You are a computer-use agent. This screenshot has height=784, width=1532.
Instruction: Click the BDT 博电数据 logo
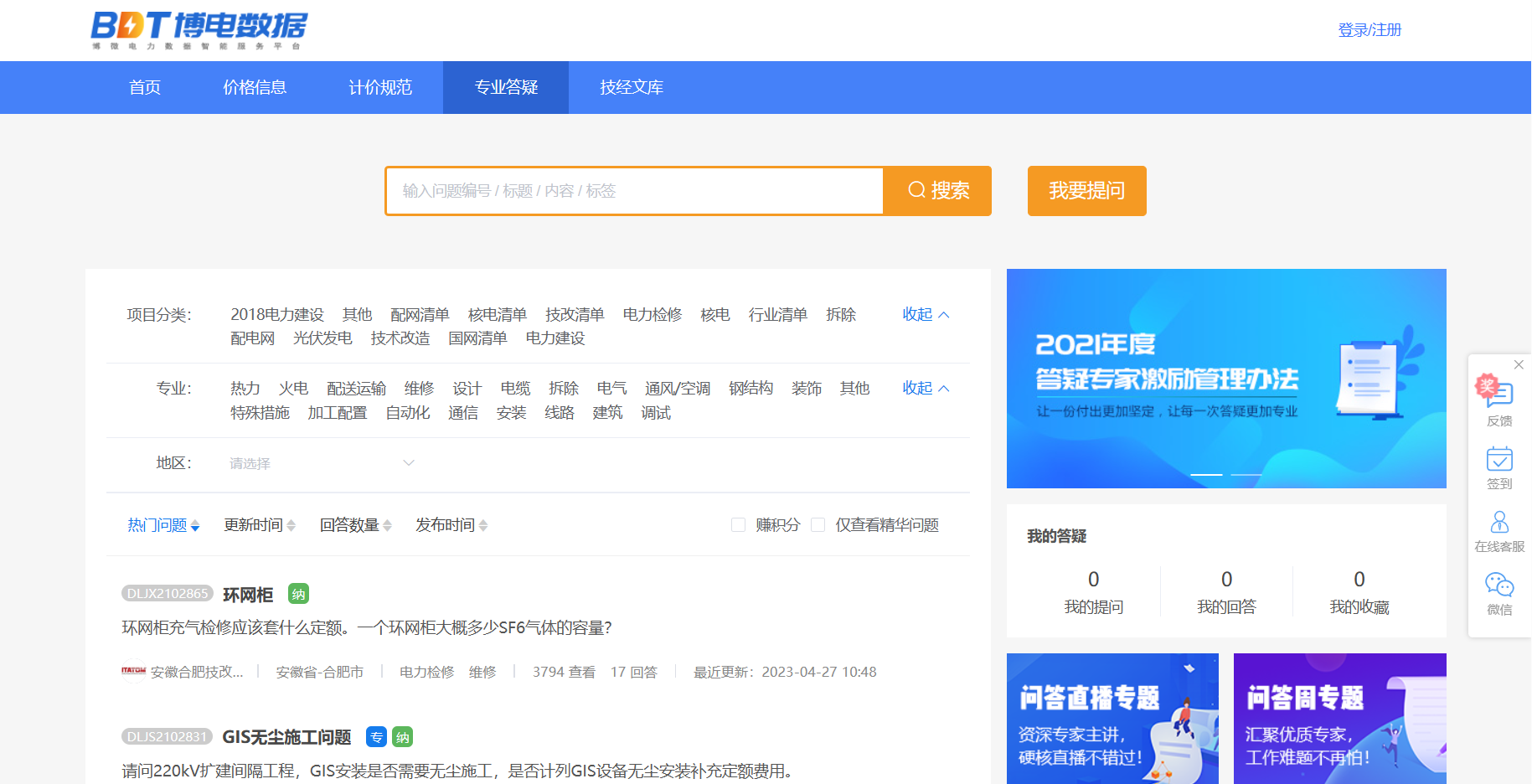199,30
